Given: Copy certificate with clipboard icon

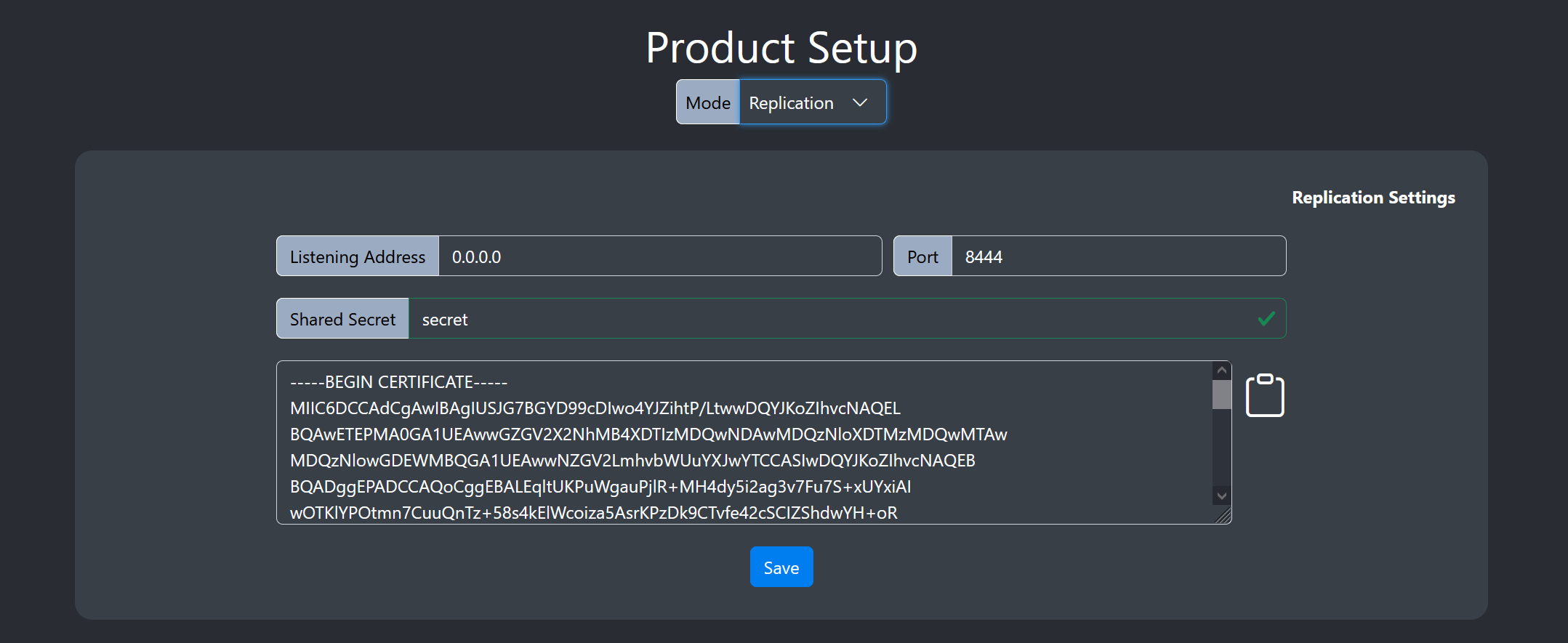Looking at the screenshot, I should point(1265,395).
